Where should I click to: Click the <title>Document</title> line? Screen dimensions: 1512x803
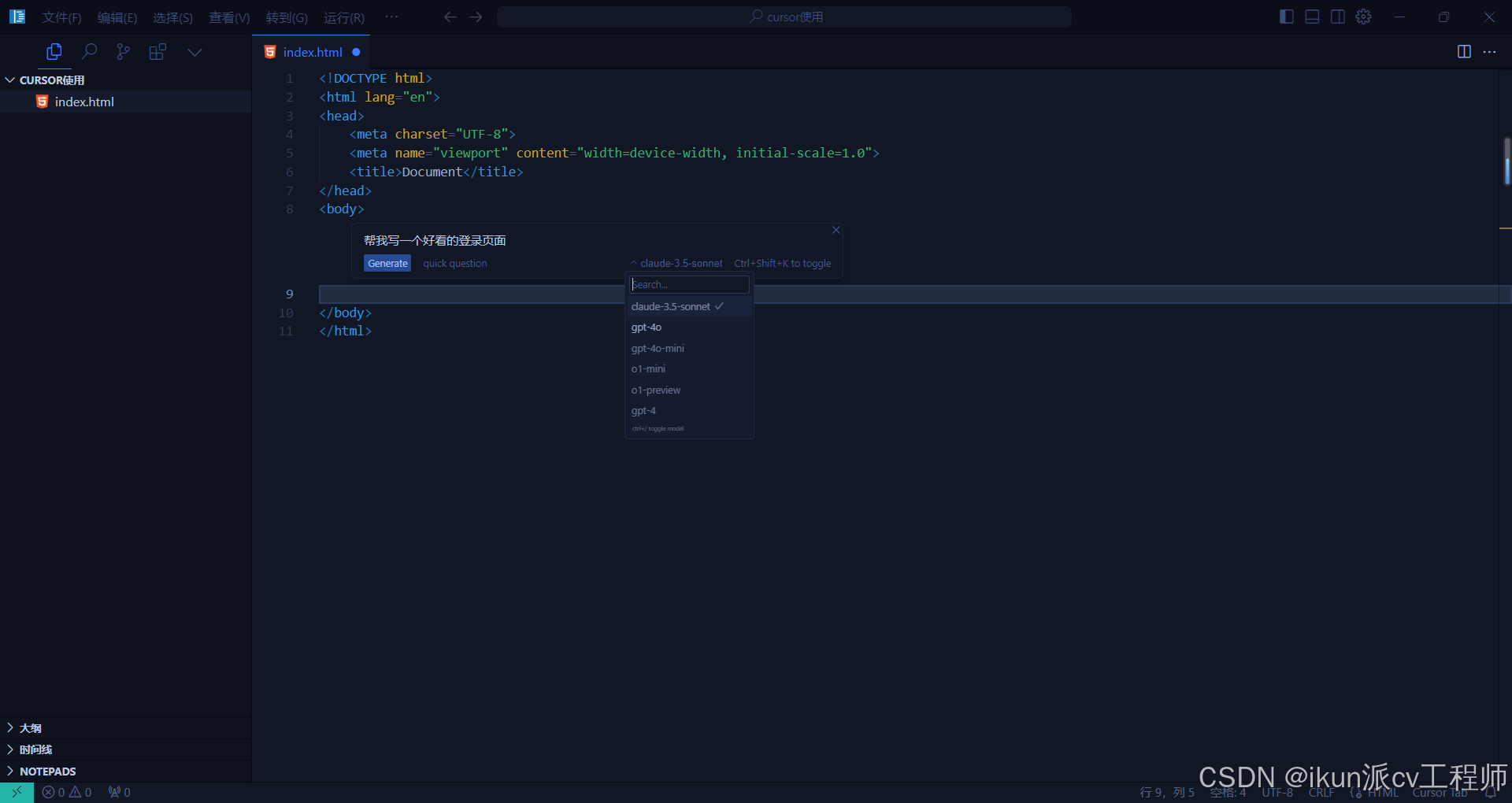[436, 172]
